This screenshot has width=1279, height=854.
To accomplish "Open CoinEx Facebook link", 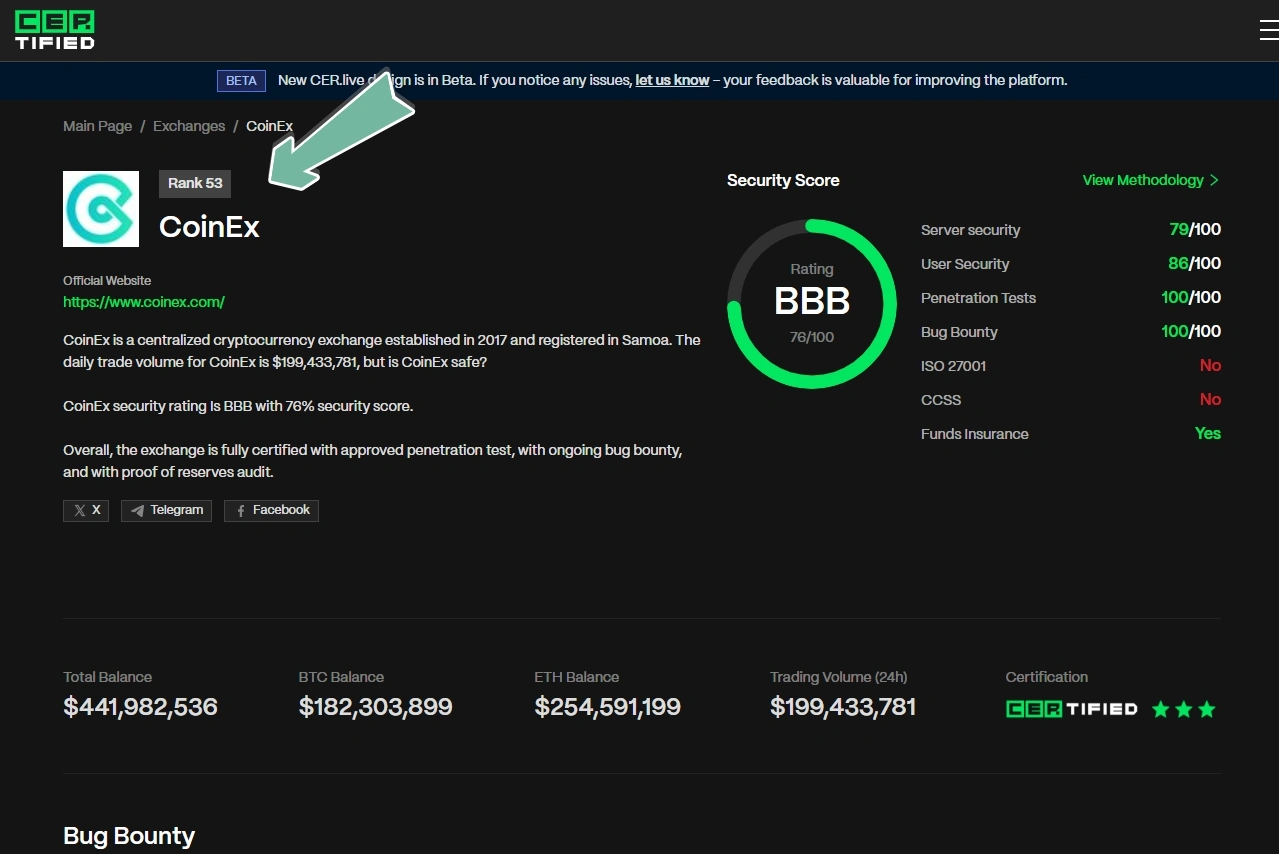I will [271, 510].
